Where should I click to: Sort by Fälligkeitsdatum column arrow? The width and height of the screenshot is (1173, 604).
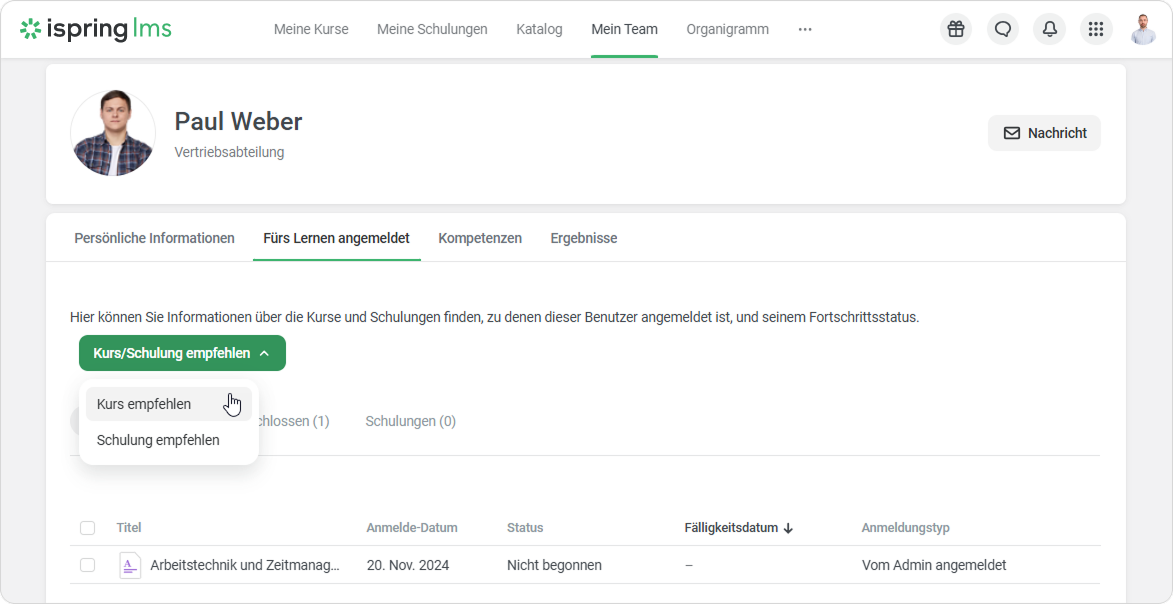pyautogui.click(x=788, y=528)
